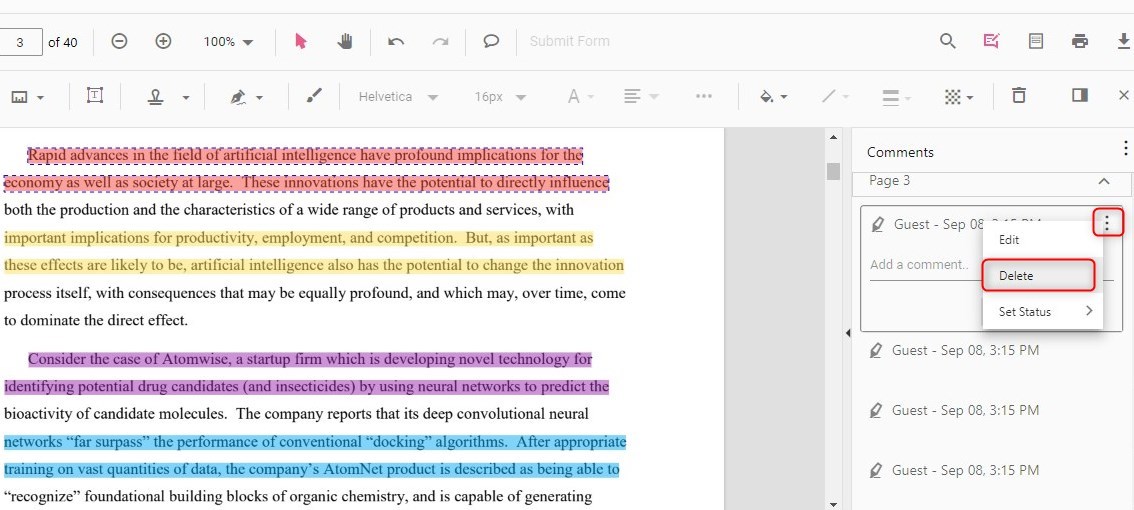
Task: Add a comment with speech bubble icon
Action: click(491, 41)
